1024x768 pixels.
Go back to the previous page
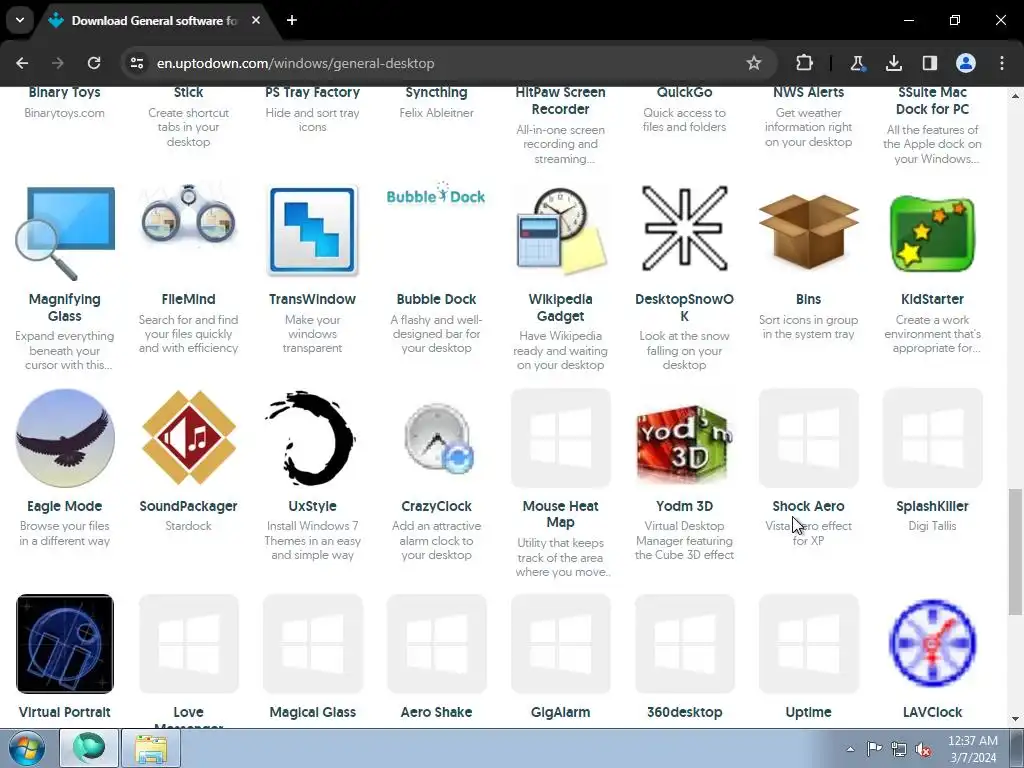click(x=22, y=63)
